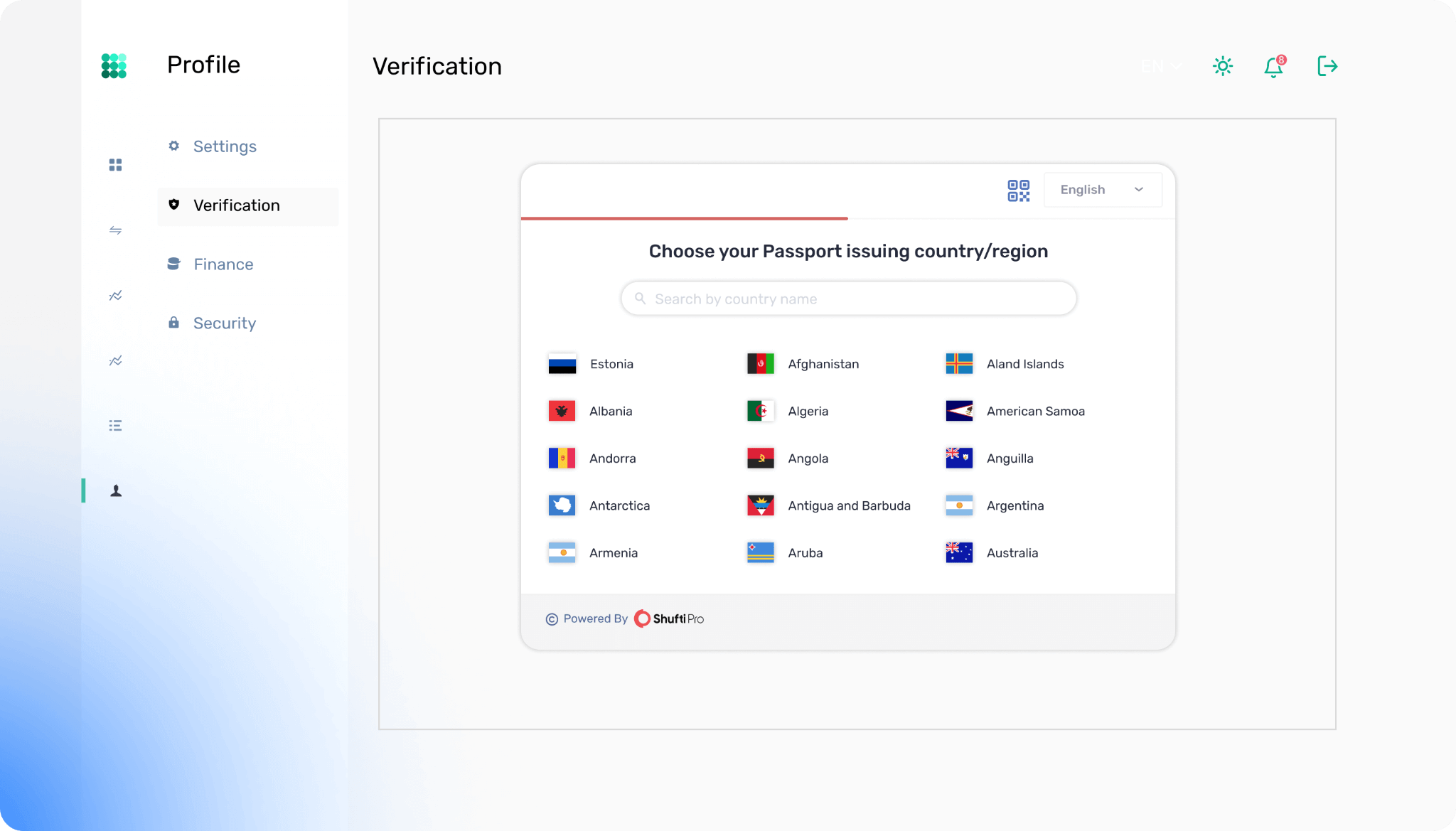The width and height of the screenshot is (1456, 831).
Task: Select the Verification menu item
Action: pyautogui.click(x=236, y=205)
